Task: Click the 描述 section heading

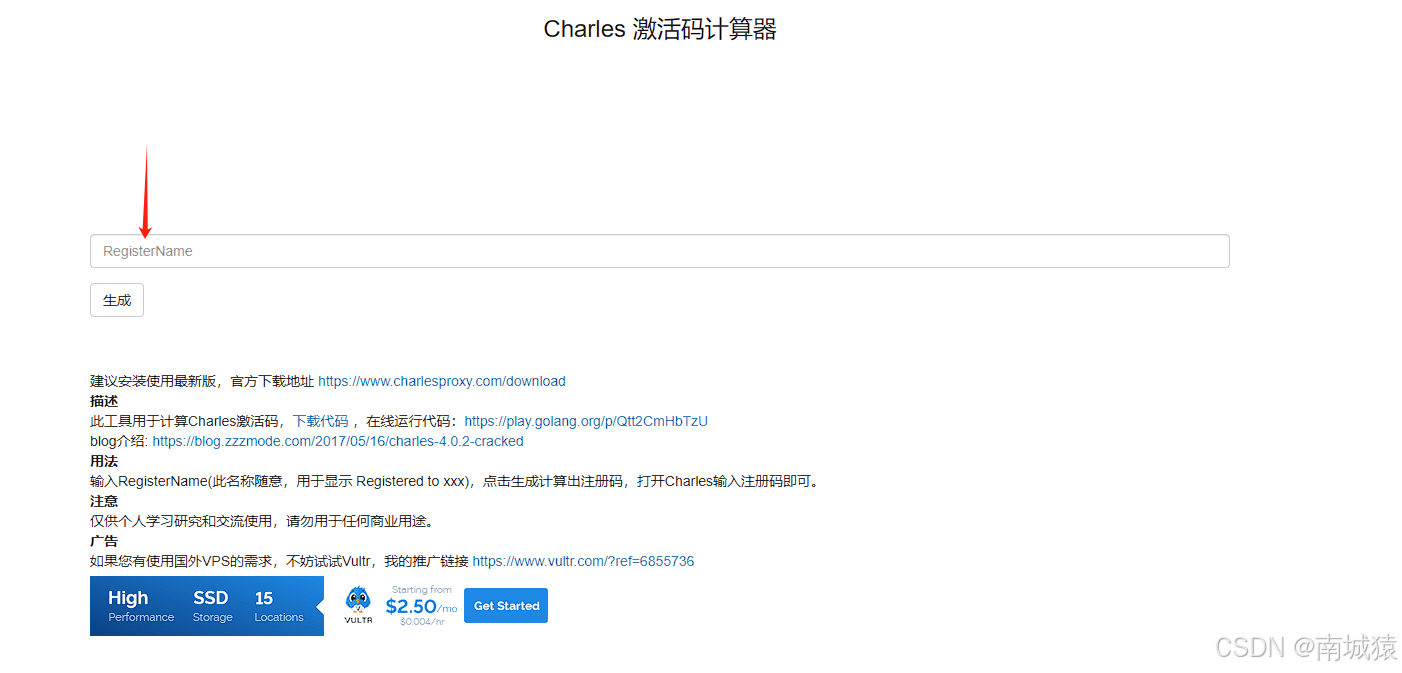Action: point(104,401)
